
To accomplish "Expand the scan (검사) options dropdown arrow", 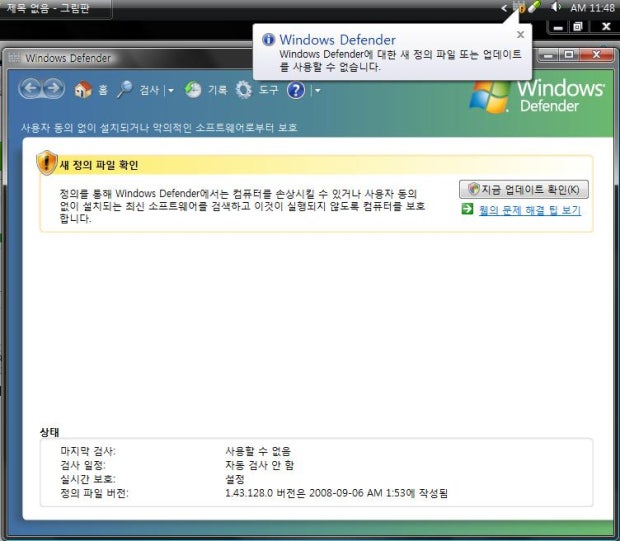I will (x=171, y=91).
